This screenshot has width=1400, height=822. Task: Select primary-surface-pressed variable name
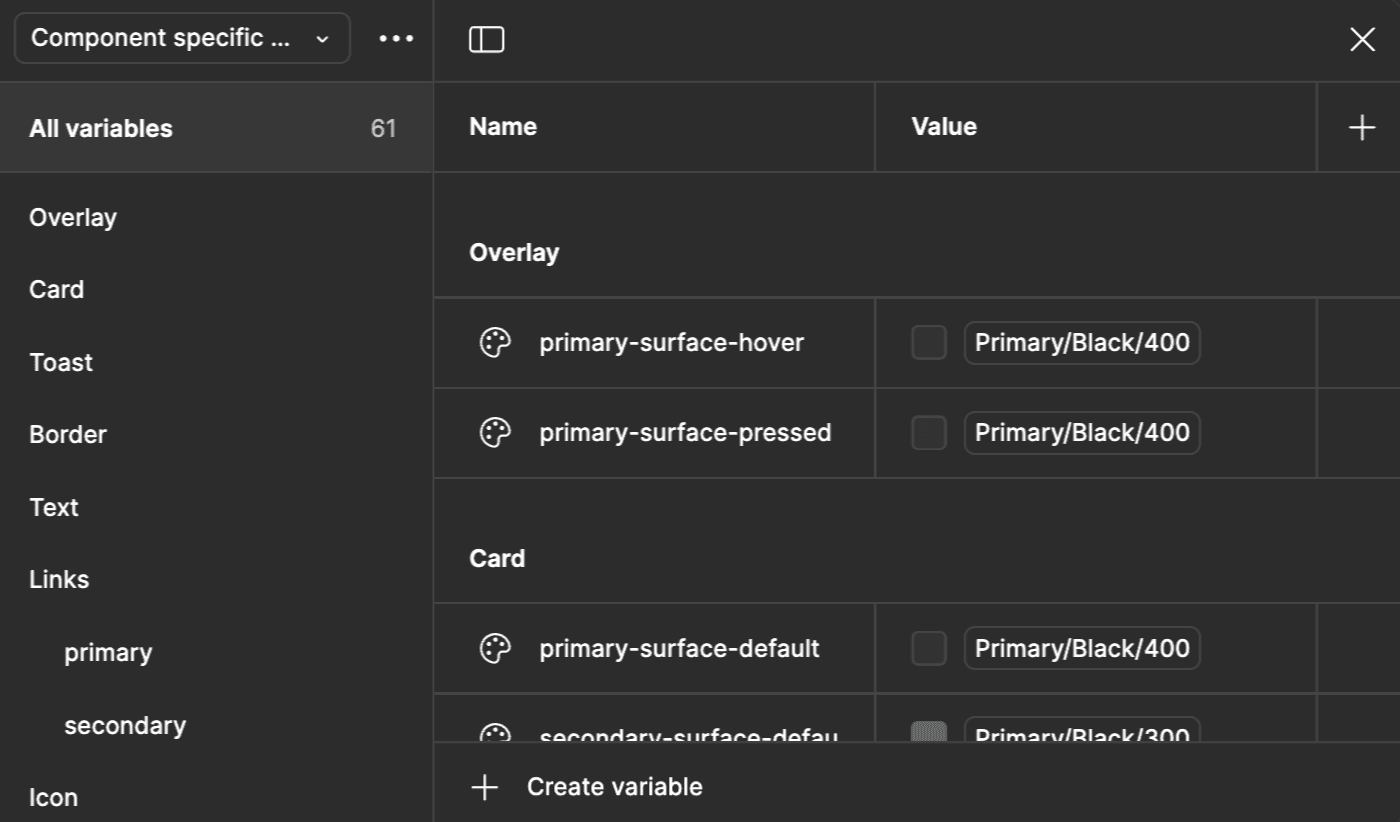pos(685,433)
